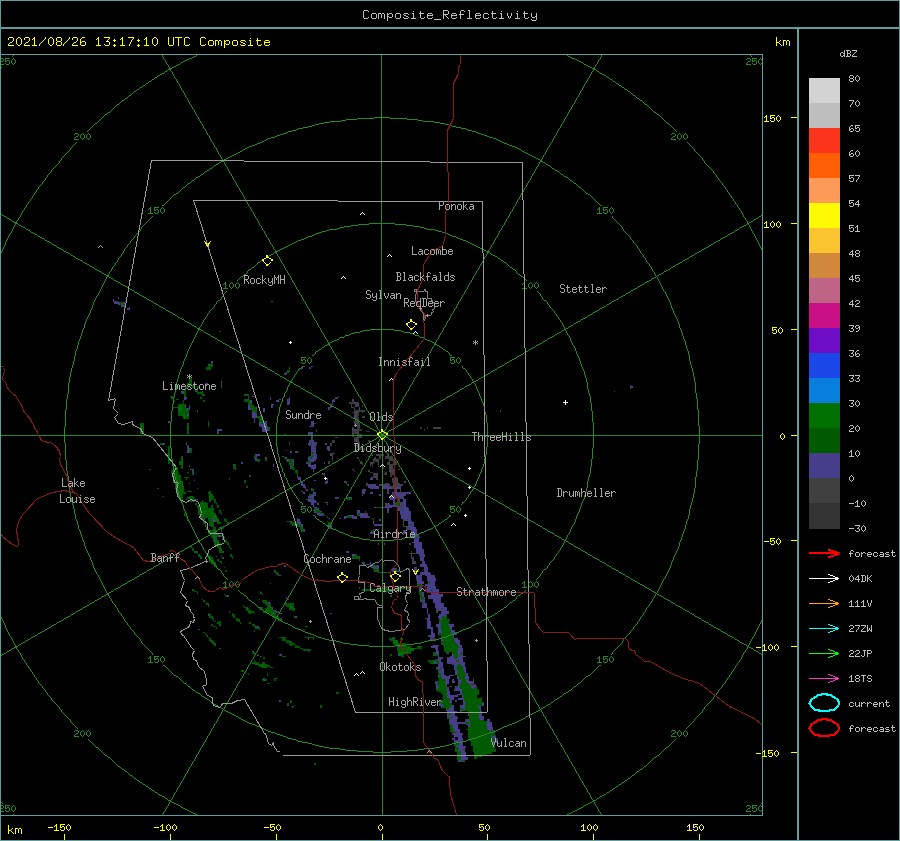900x841 pixels.
Task: Click the yellow diamond marker near RockyMH
Action: (x=267, y=261)
